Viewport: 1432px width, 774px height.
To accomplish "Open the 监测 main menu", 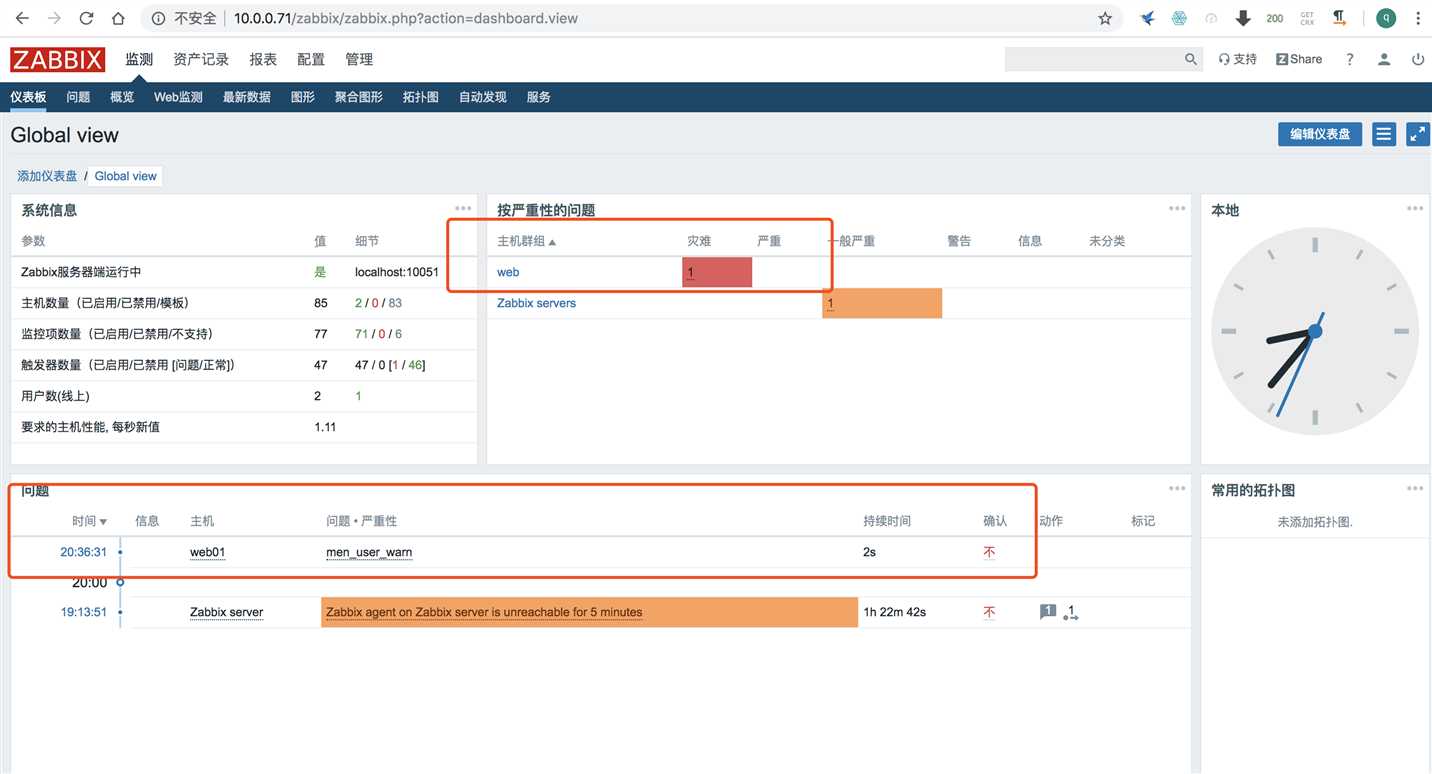I will [139, 60].
